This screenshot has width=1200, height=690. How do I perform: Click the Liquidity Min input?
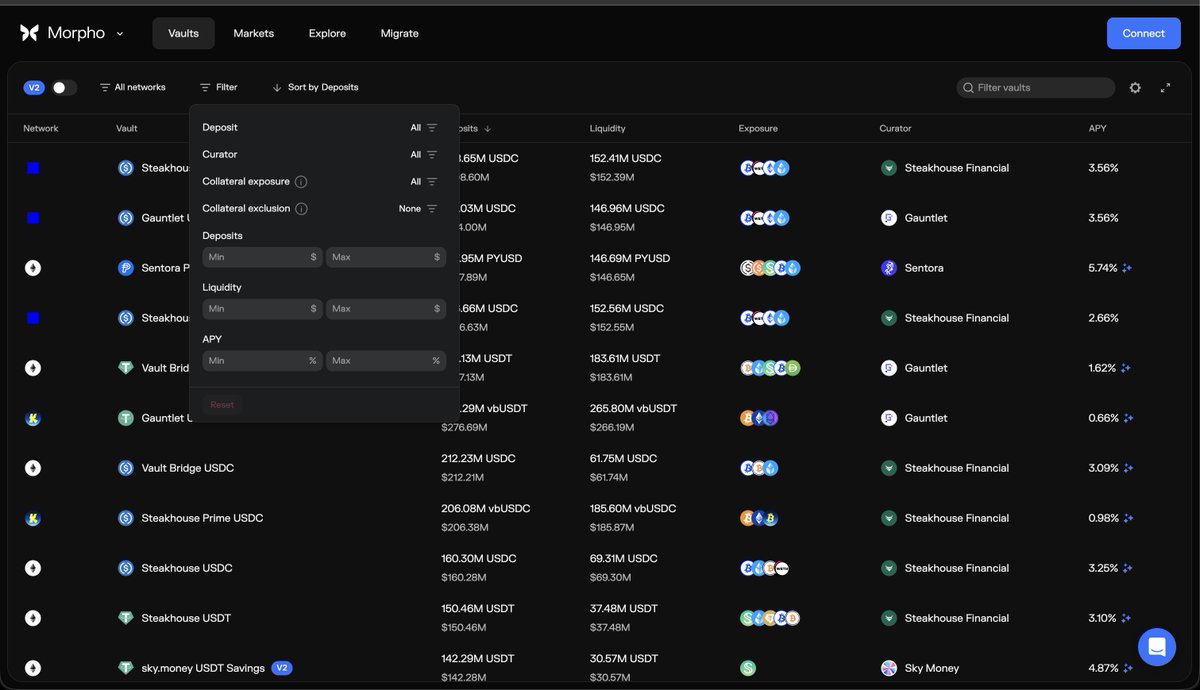pos(262,309)
